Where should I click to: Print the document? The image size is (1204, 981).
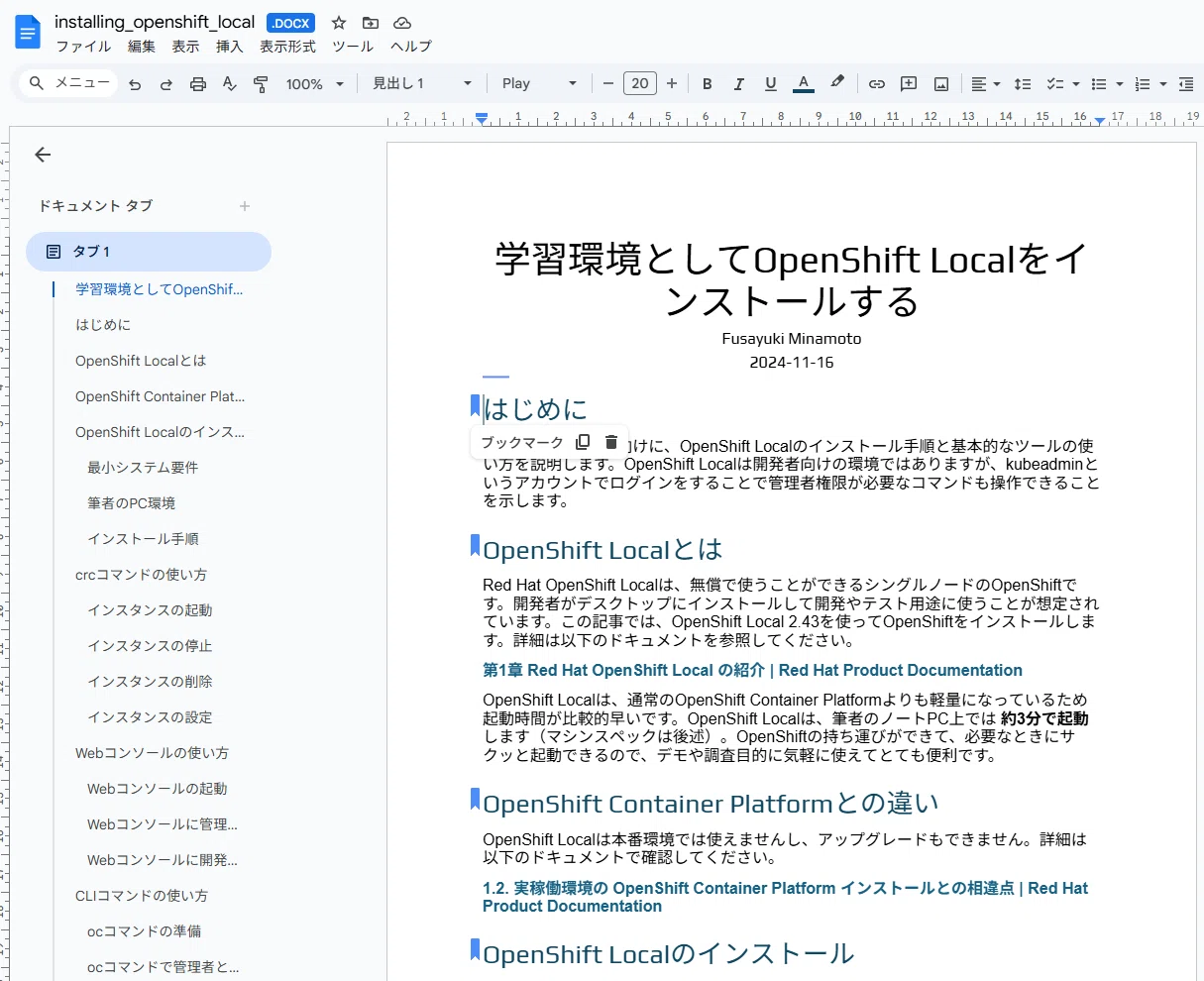pos(198,84)
